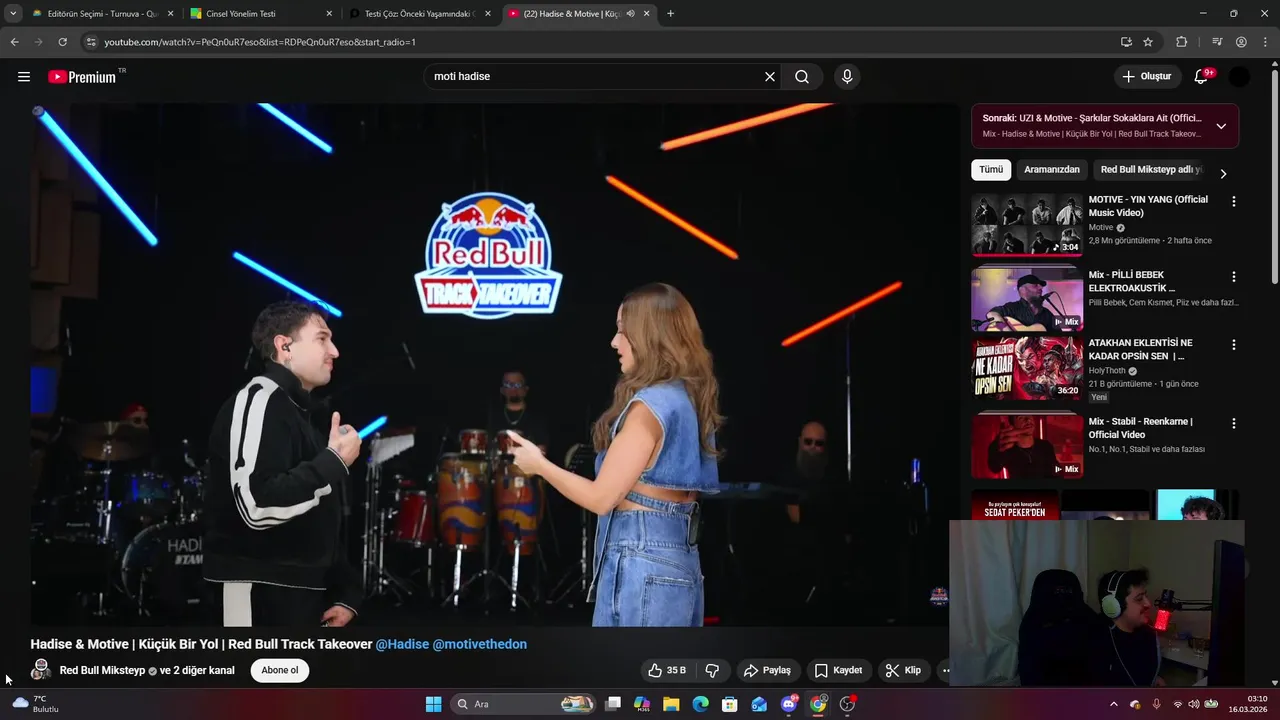Expand the upcoming playlist panel chevron
The image size is (1280, 720).
(1221, 126)
